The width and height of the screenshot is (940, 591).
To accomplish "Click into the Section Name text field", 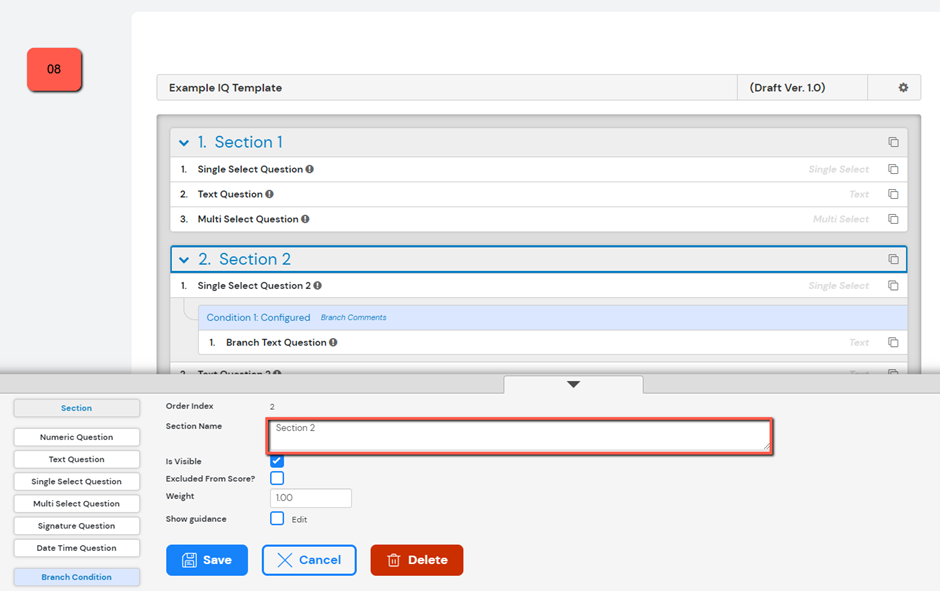I will (519, 435).
